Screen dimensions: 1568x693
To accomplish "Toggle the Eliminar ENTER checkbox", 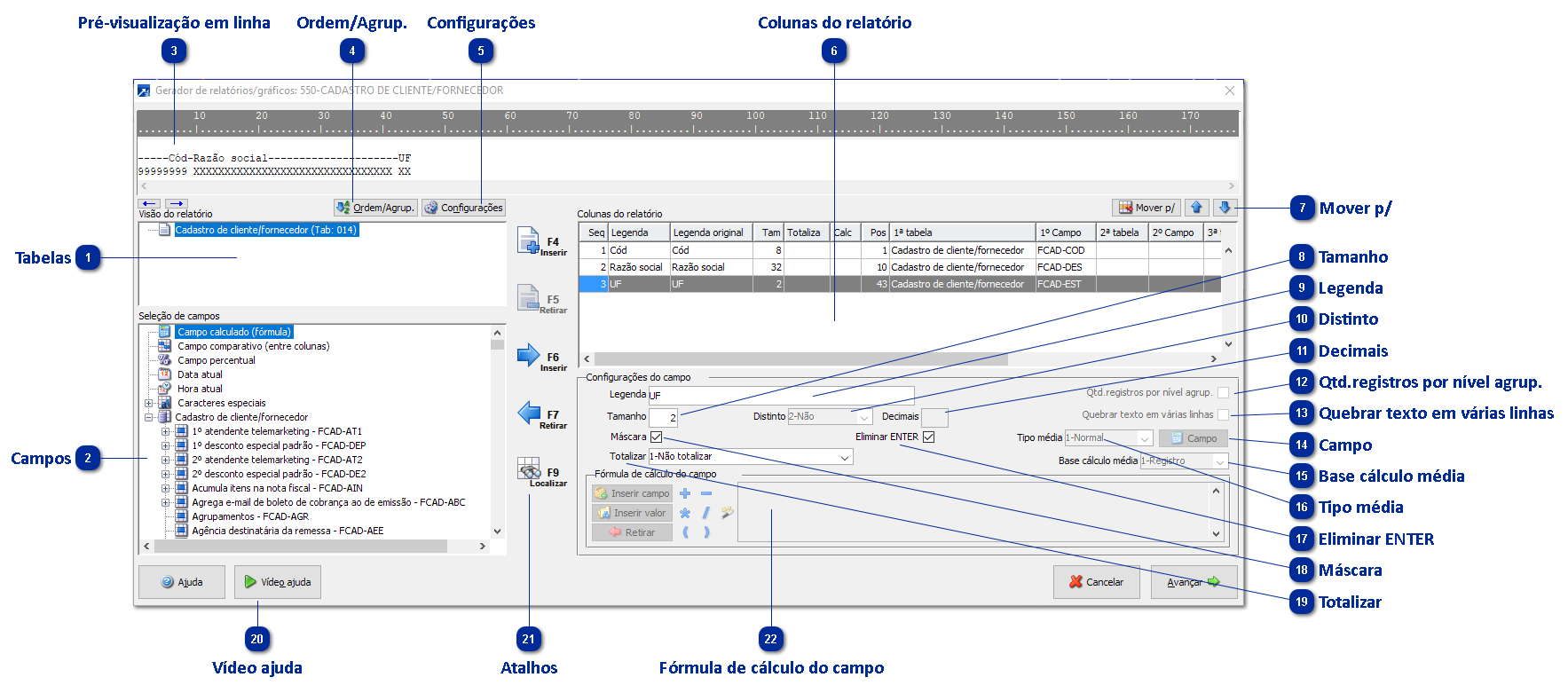I will point(929,437).
